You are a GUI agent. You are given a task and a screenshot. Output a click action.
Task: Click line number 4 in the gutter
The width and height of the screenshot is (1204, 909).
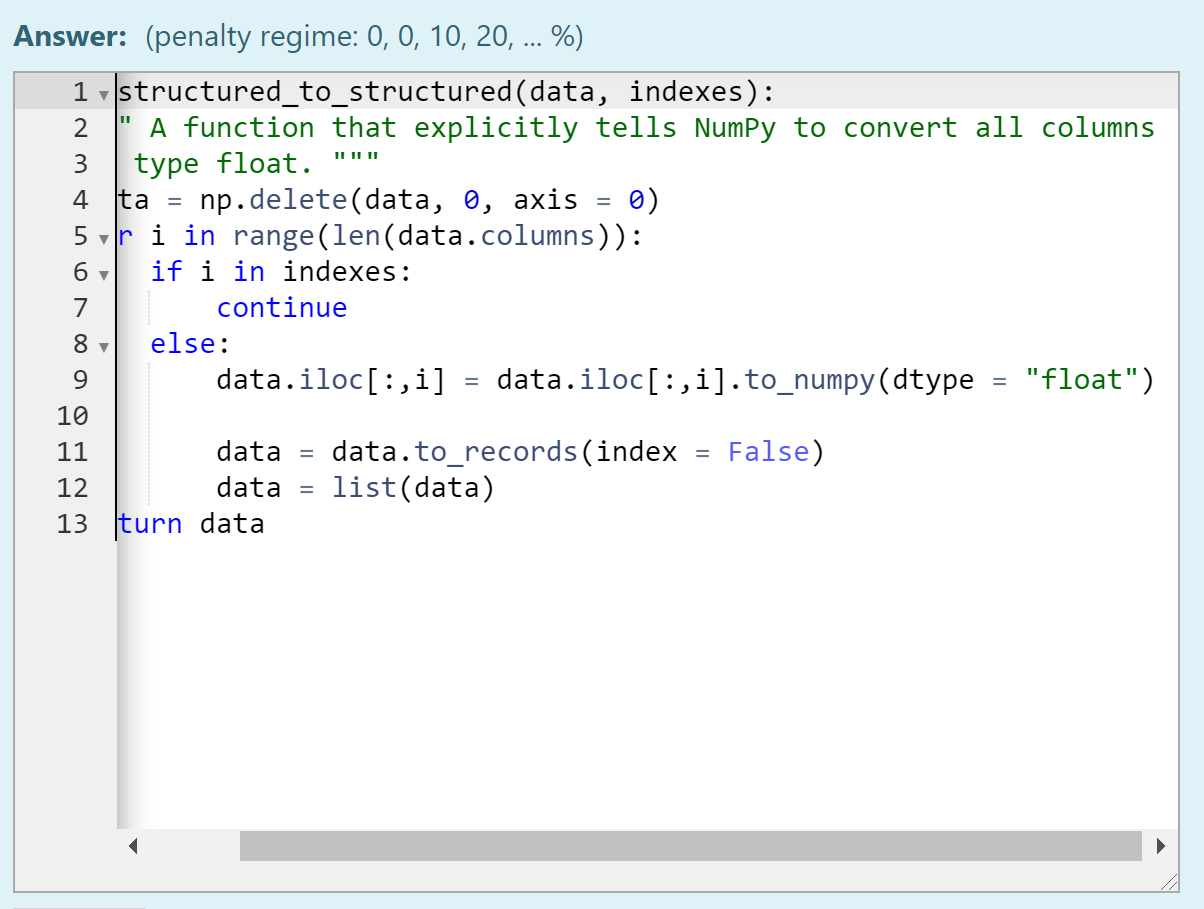pos(79,200)
